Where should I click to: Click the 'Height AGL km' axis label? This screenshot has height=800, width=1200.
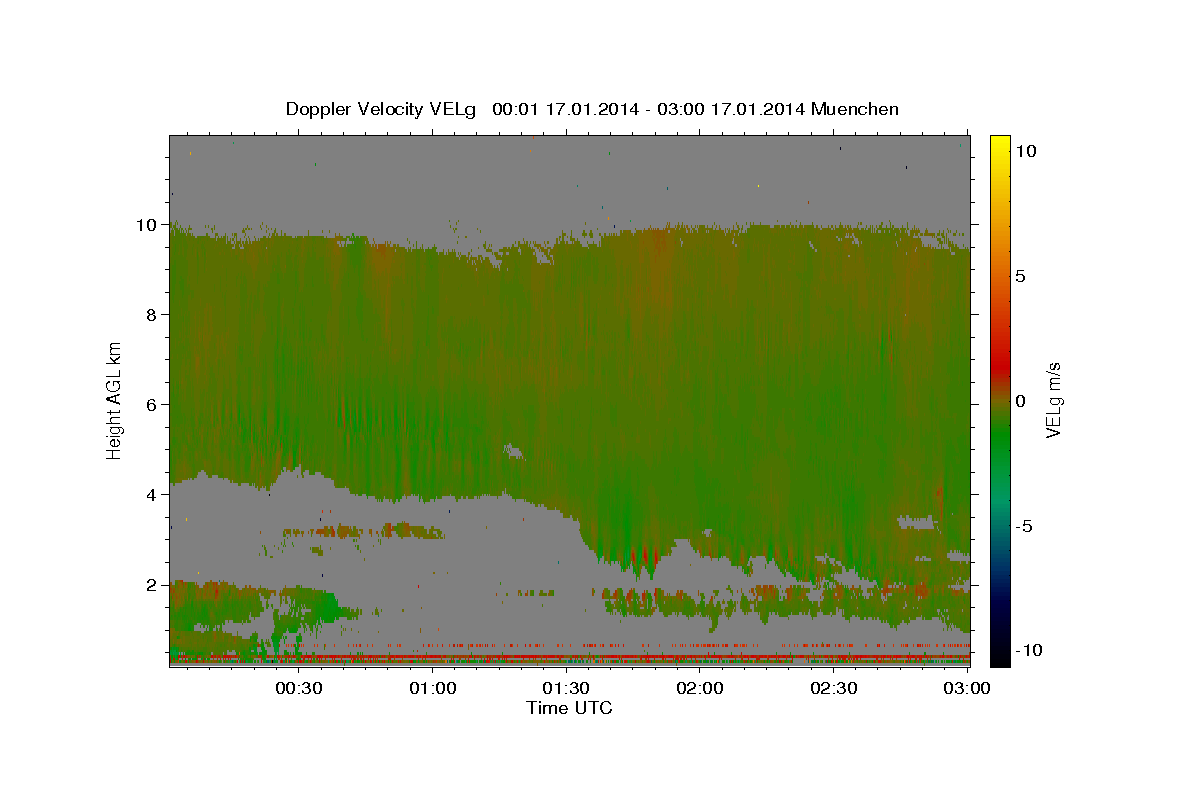point(115,400)
